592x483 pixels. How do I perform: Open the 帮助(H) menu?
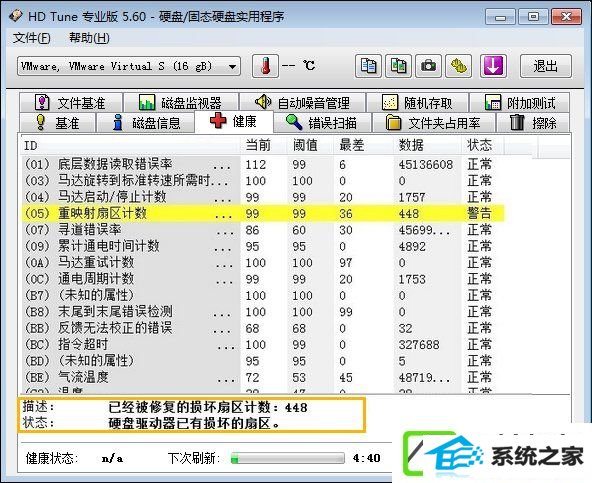(89, 38)
